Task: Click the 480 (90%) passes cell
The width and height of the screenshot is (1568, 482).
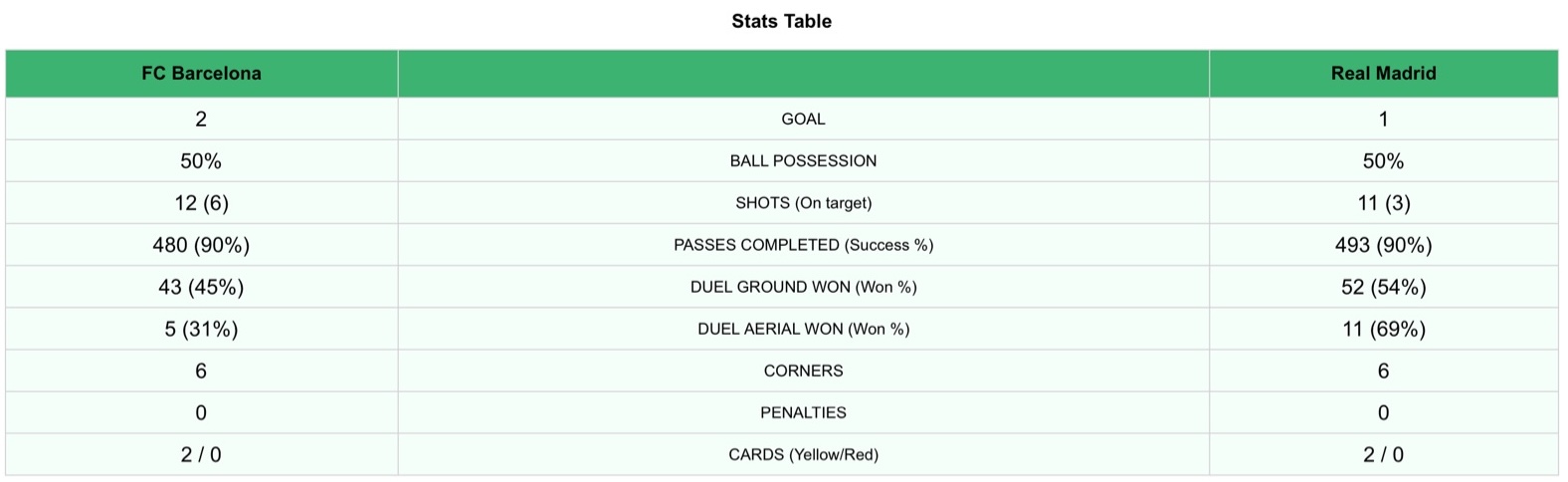Action: (201, 244)
